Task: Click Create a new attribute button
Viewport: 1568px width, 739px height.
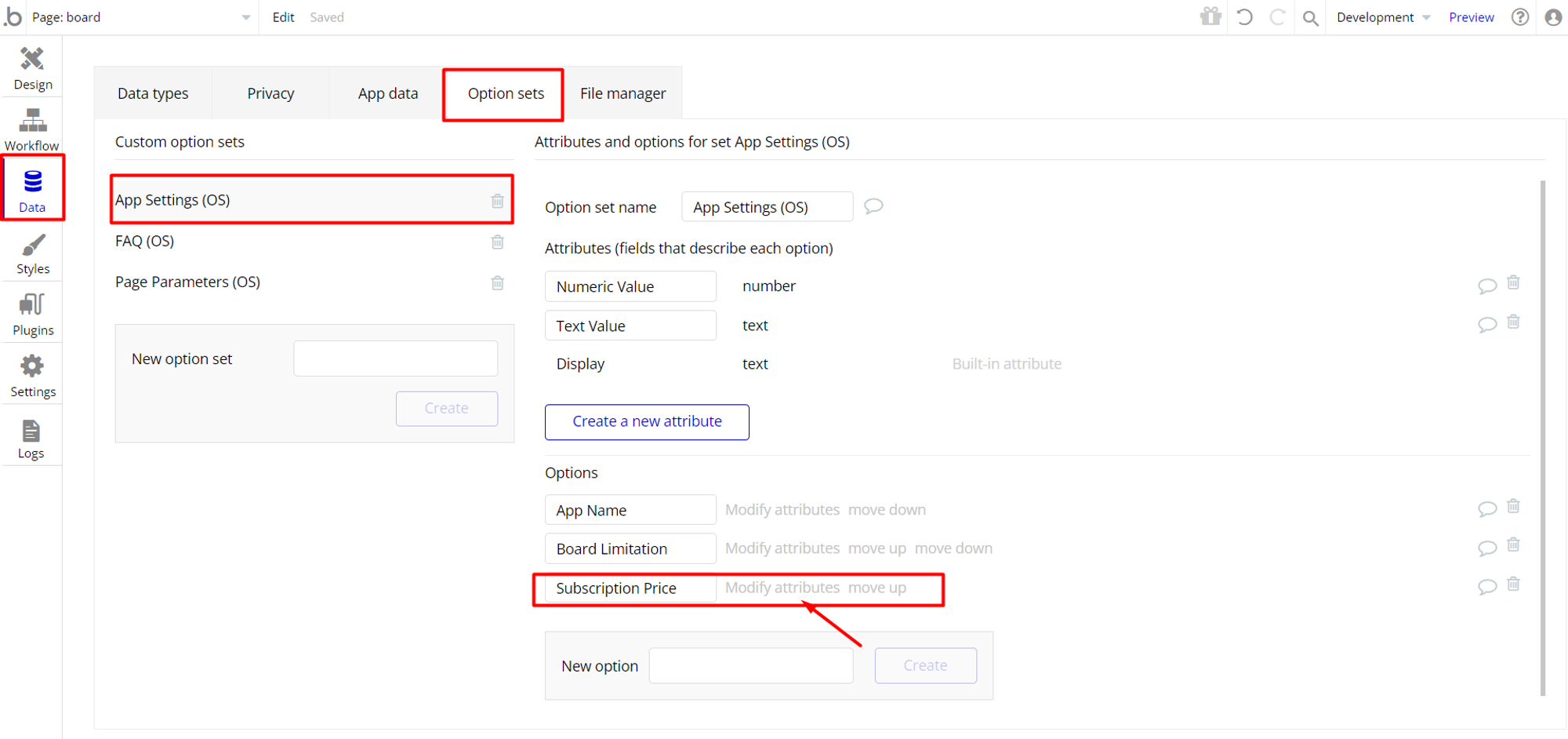Action: 647,421
